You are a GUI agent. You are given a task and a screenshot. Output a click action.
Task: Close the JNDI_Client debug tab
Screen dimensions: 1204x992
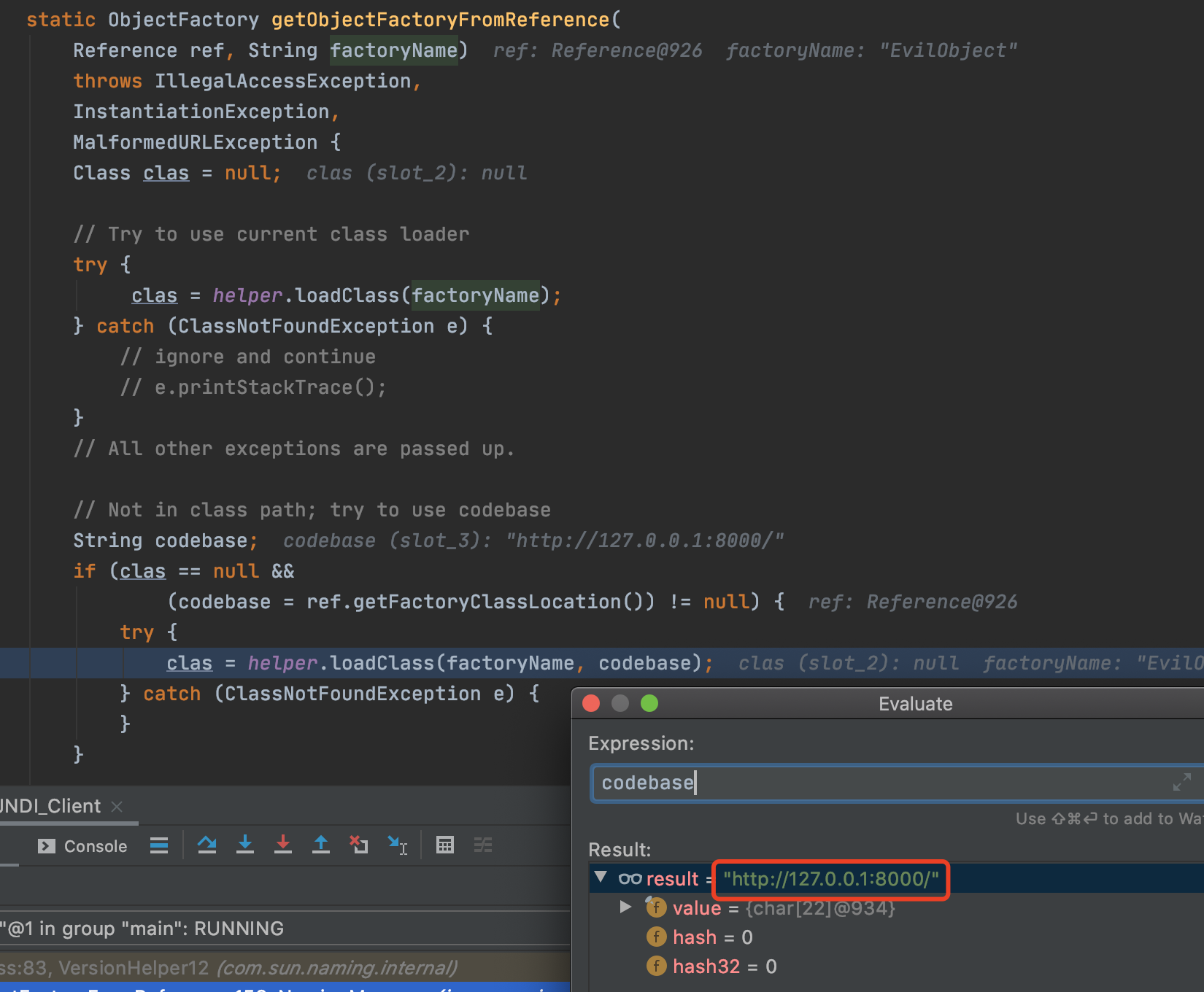[117, 807]
